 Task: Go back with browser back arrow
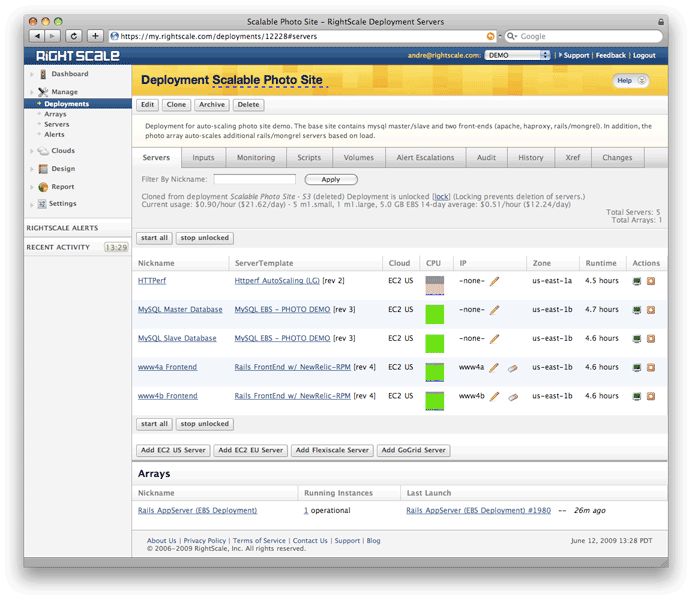click(x=37, y=36)
